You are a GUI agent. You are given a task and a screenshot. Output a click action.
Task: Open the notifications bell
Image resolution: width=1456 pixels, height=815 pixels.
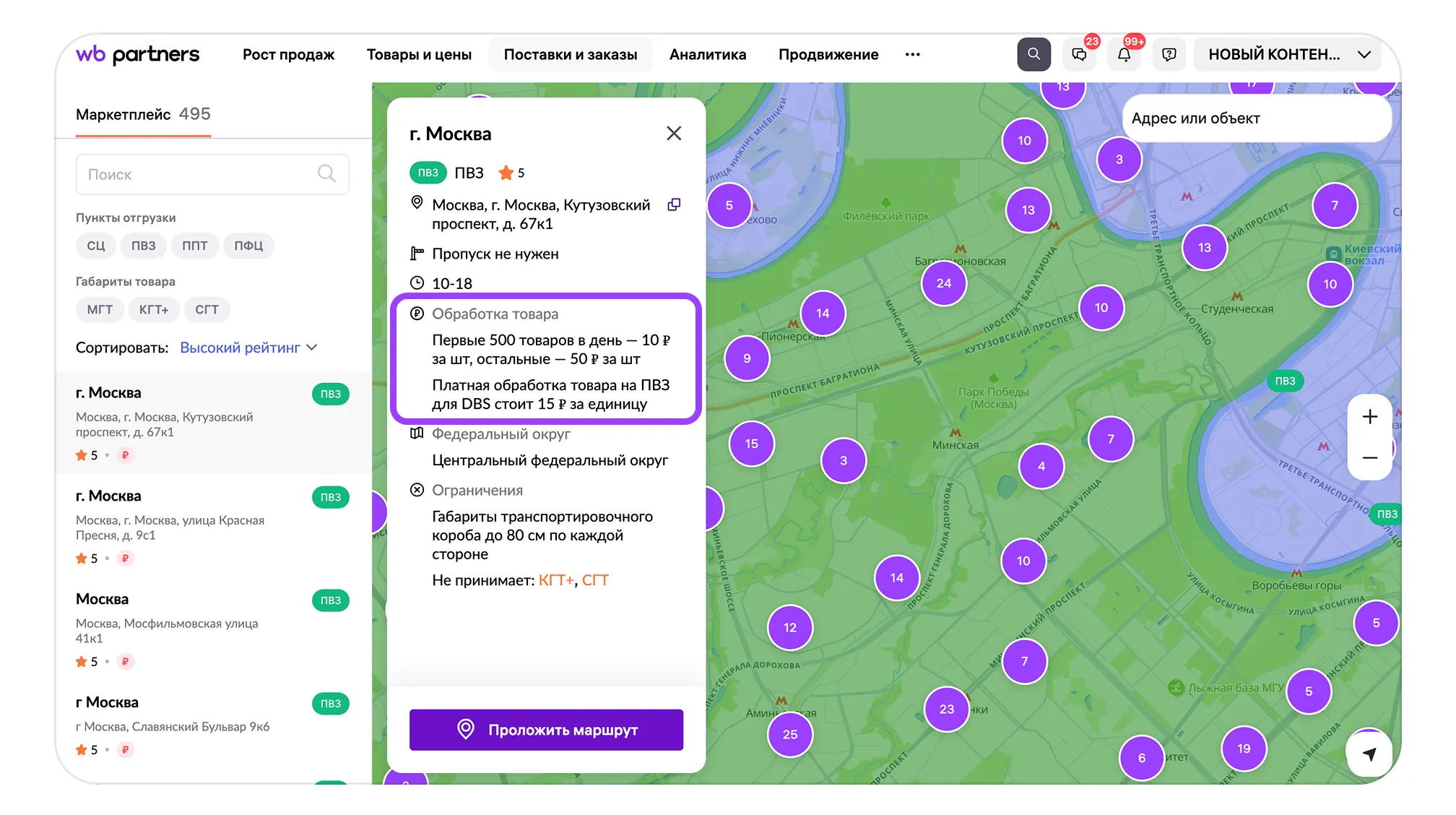[1124, 54]
